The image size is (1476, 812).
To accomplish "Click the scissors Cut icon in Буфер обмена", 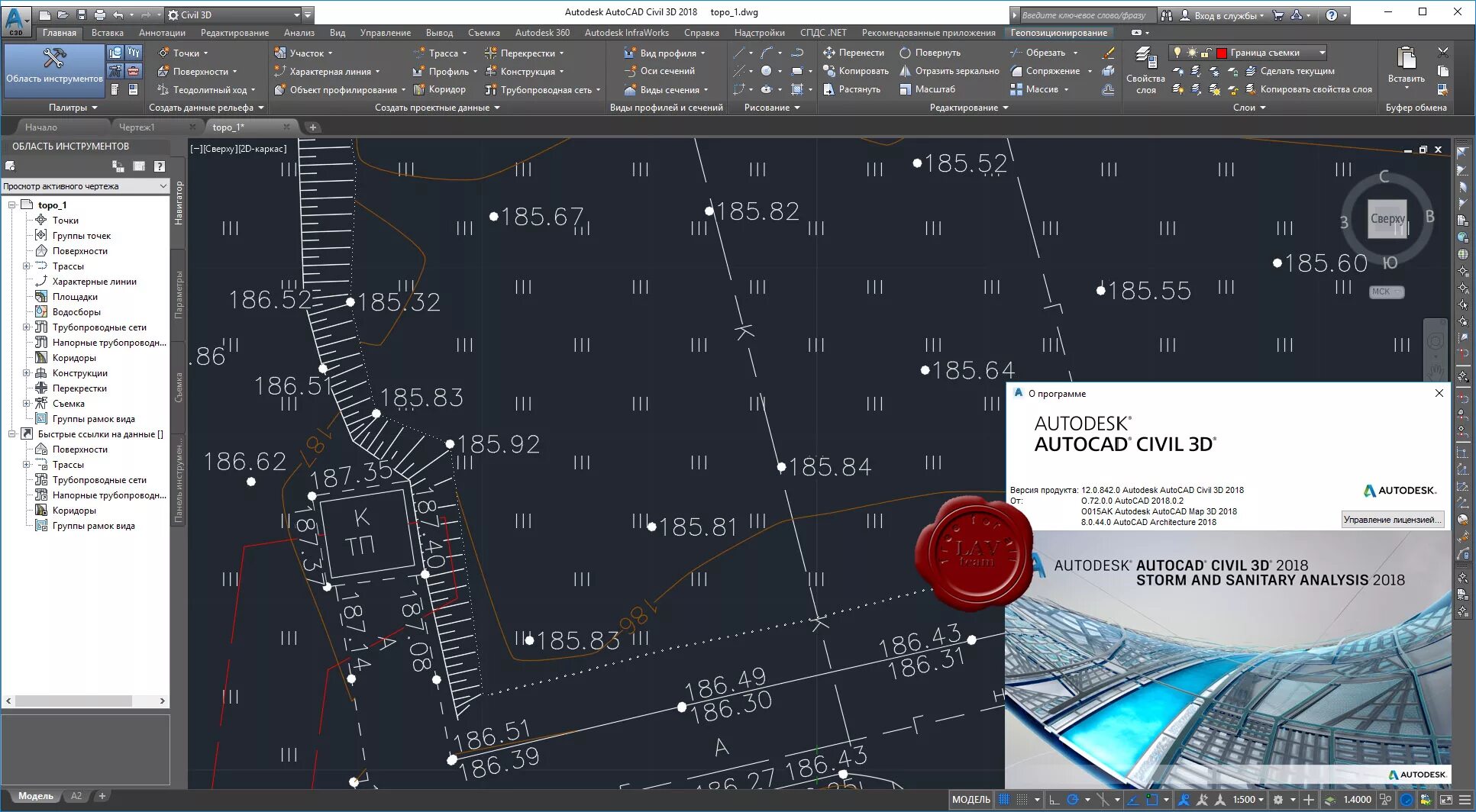I will click(x=1442, y=53).
